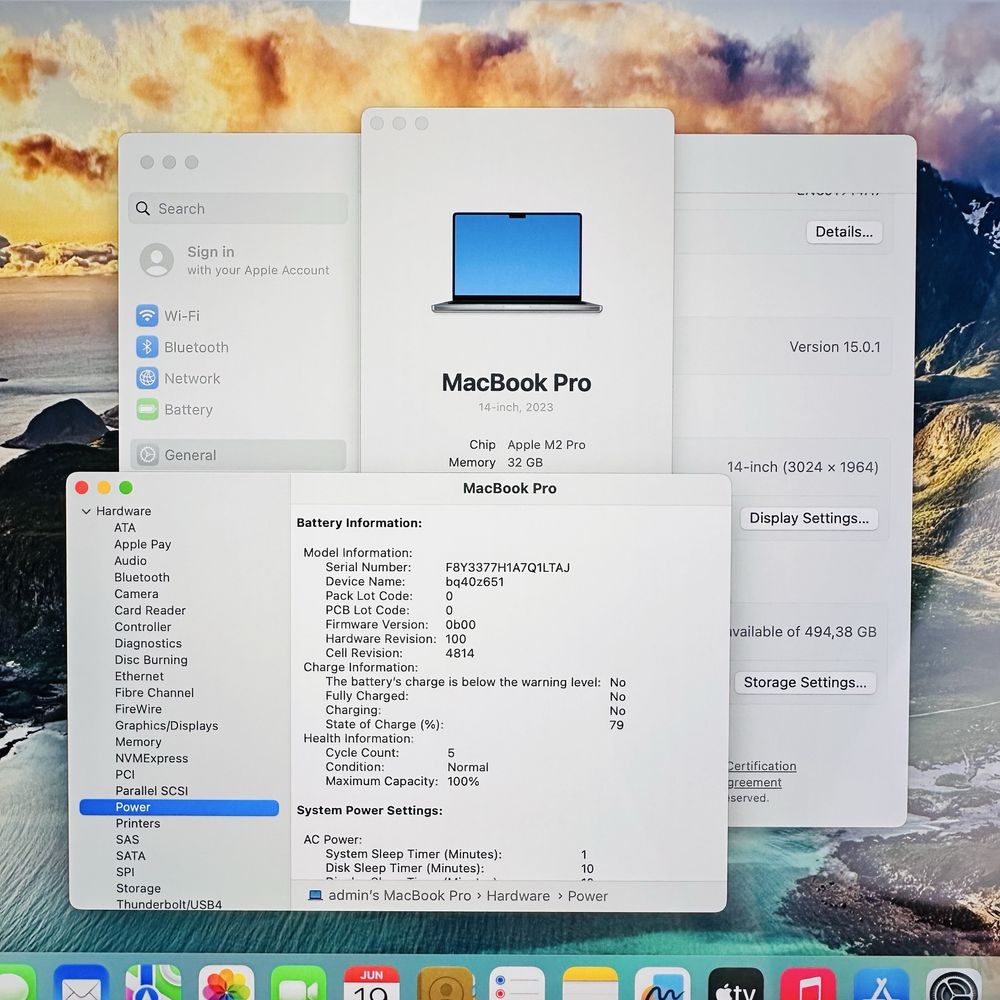
Task: Select the highlighted Power item
Action: 179,807
